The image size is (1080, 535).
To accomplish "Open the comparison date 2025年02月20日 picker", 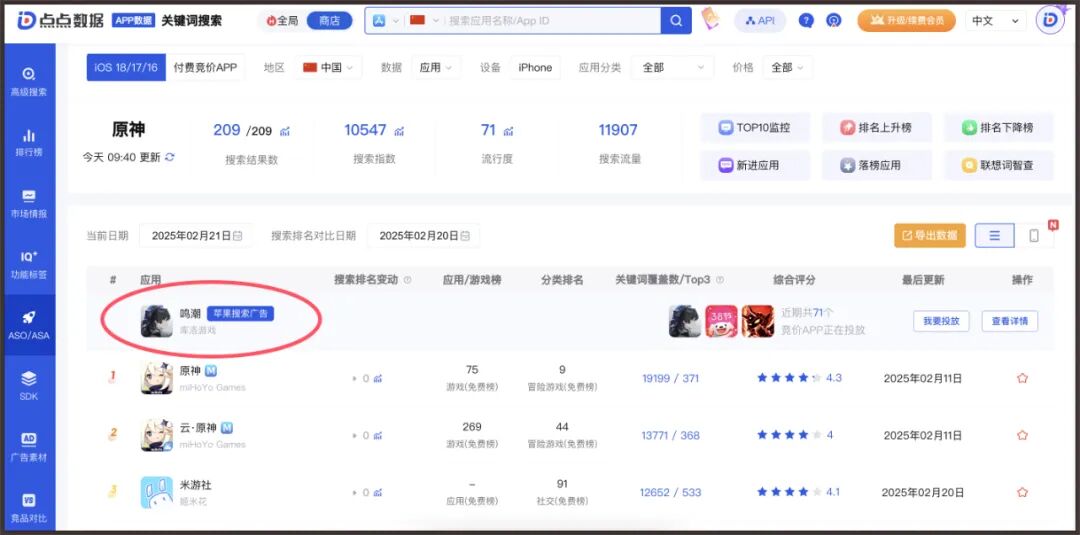I will pyautogui.click(x=424, y=235).
